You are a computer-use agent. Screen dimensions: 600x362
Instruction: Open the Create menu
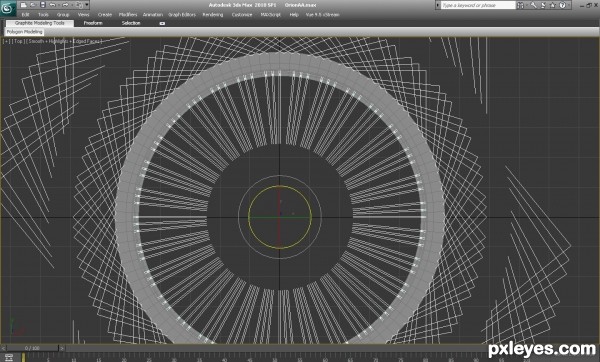tap(104, 15)
